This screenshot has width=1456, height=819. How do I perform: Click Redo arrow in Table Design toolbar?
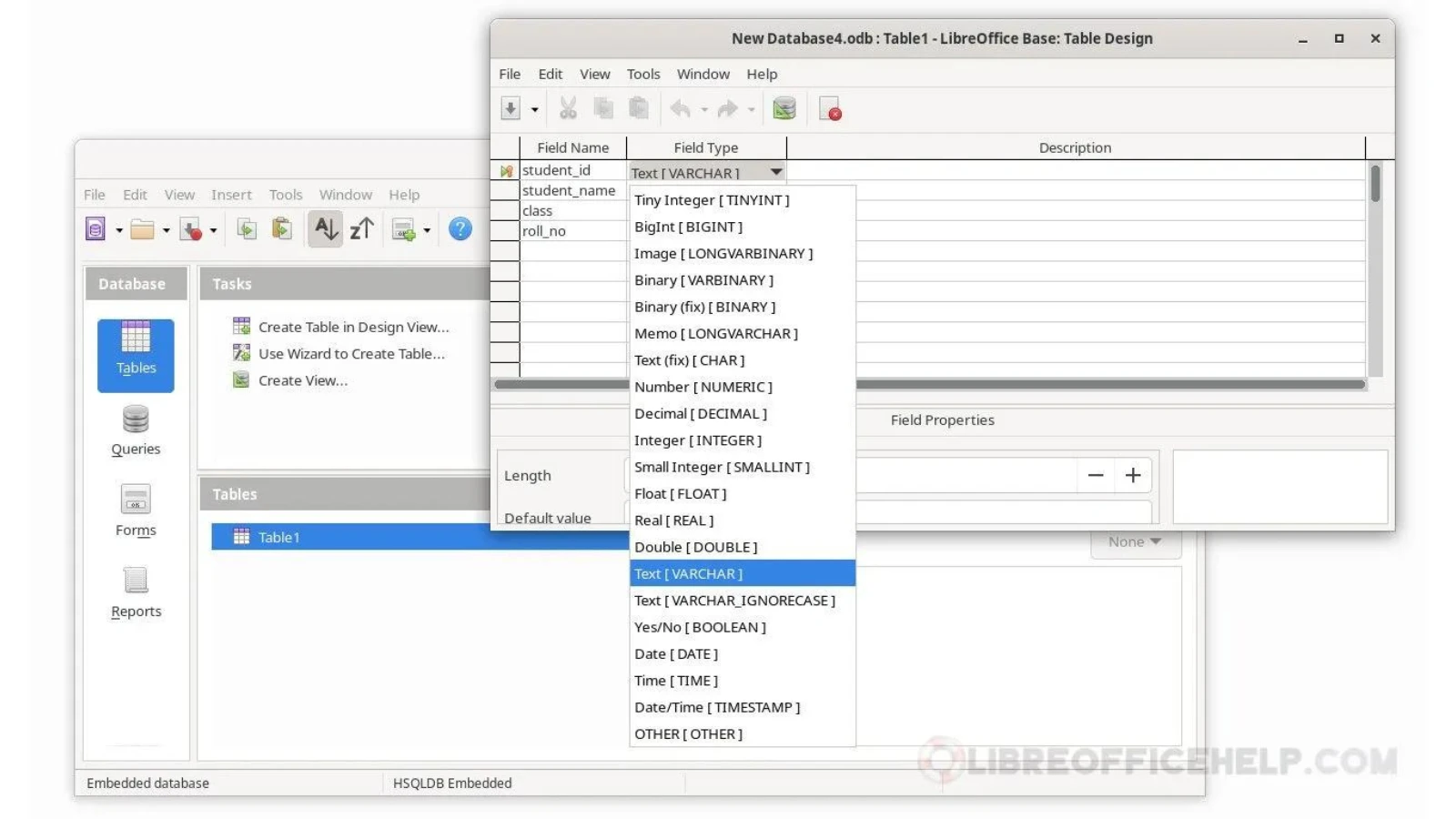pos(727,109)
